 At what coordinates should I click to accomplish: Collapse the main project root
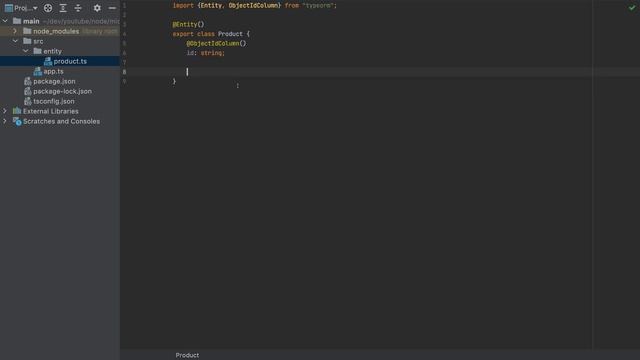click(5, 21)
